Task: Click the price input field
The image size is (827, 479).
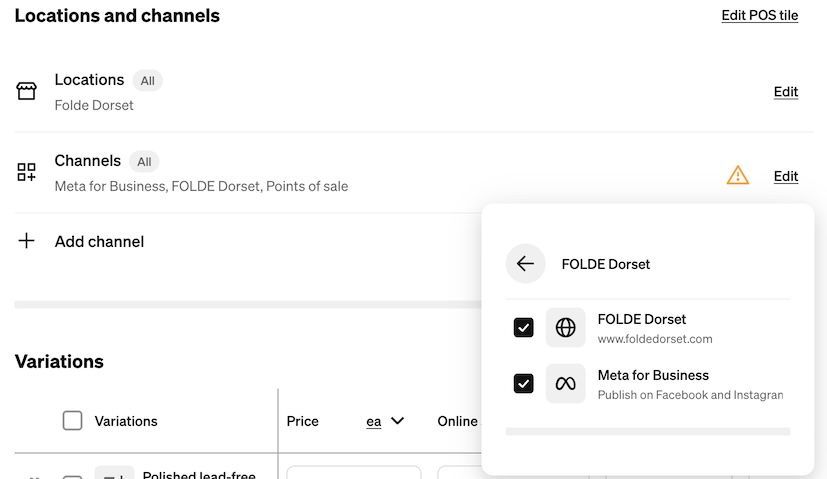Action: point(354,472)
